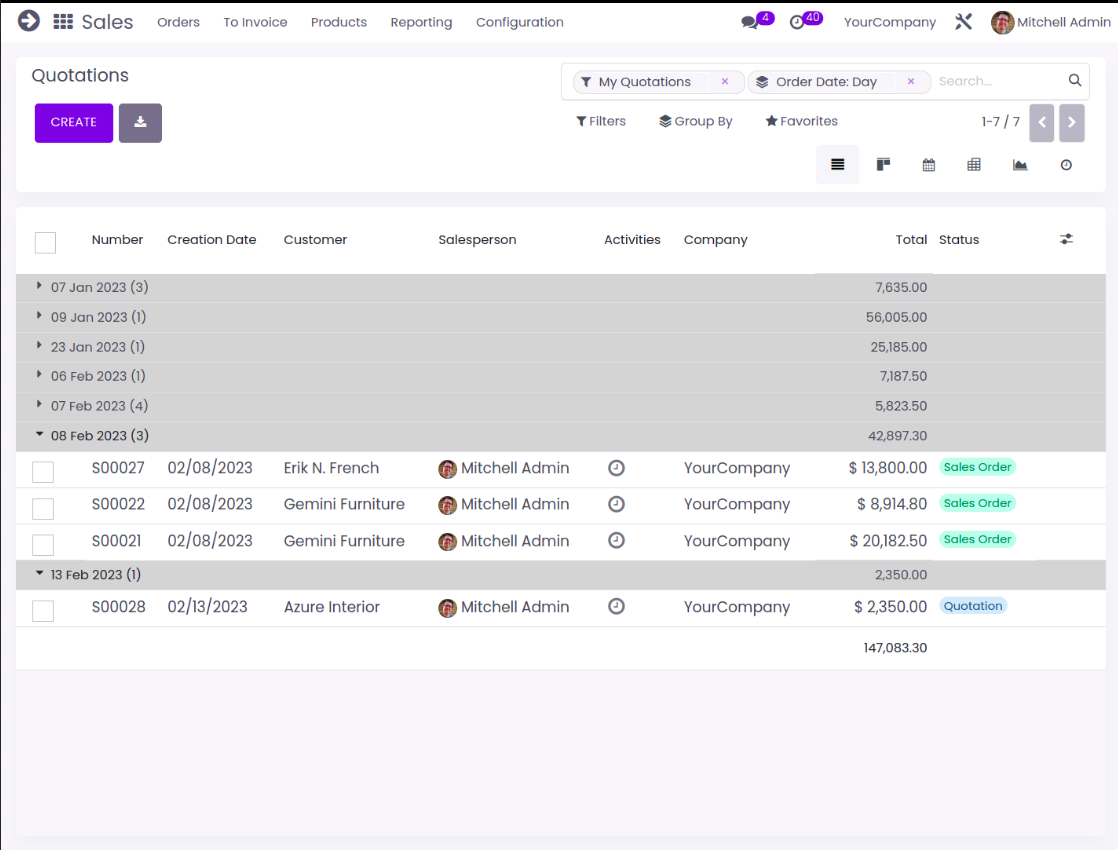Image resolution: width=1118 pixels, height=850 pixels.
Task: Toggle the select-all header checkbox
Action: 45,242
